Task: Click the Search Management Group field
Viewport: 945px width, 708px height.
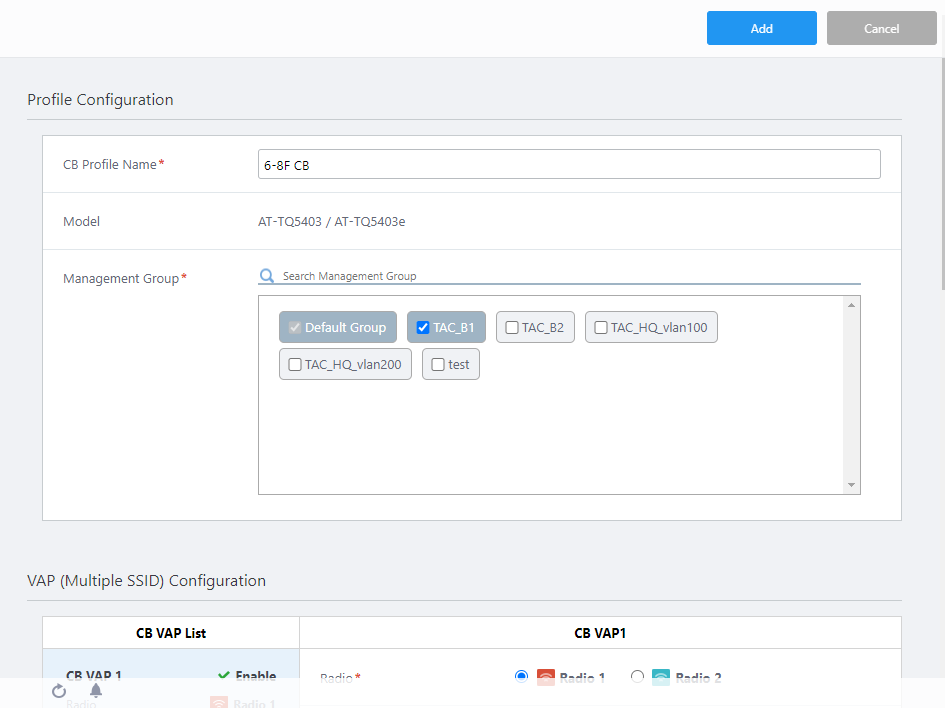Action: [x=570, y=276]
